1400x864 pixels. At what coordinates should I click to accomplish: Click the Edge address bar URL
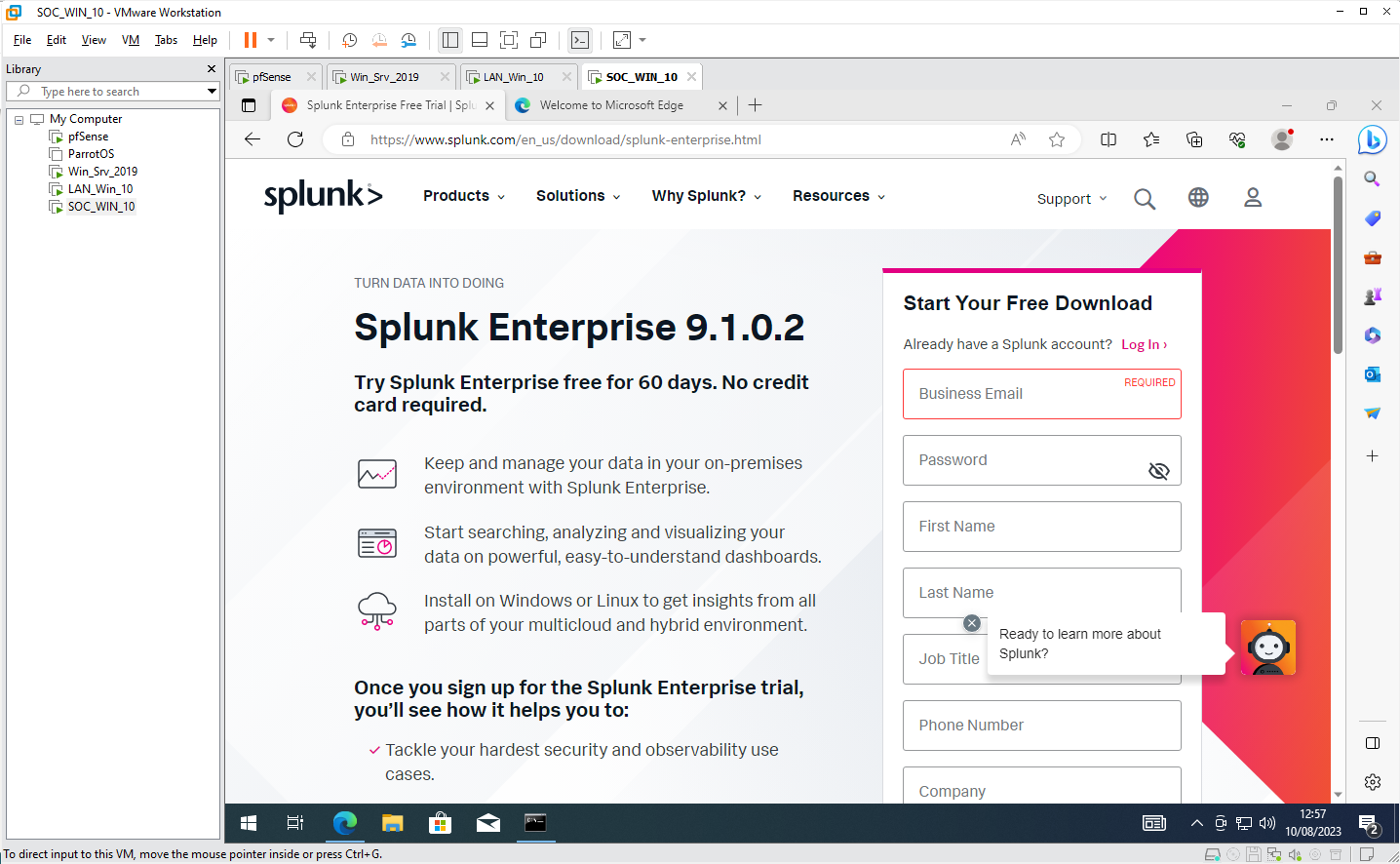565,139
